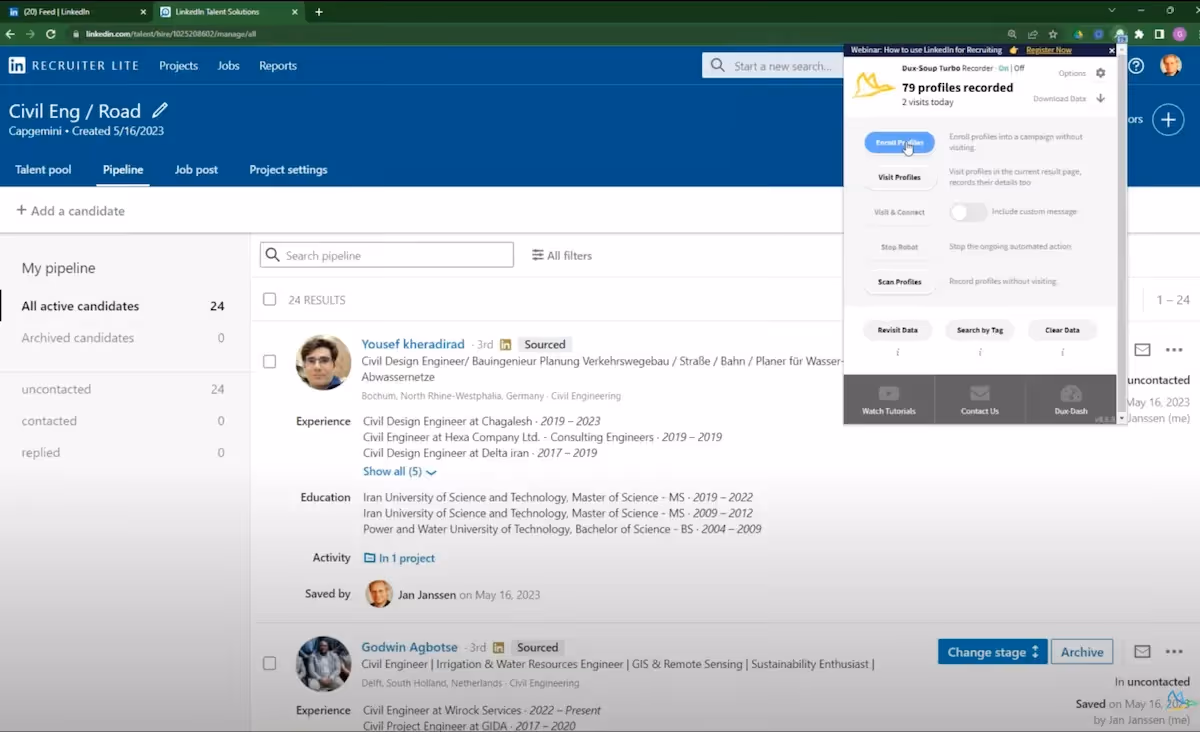1200x732 pixels.
Task: Click the round plus button in header
Action: pos(1168,119)
